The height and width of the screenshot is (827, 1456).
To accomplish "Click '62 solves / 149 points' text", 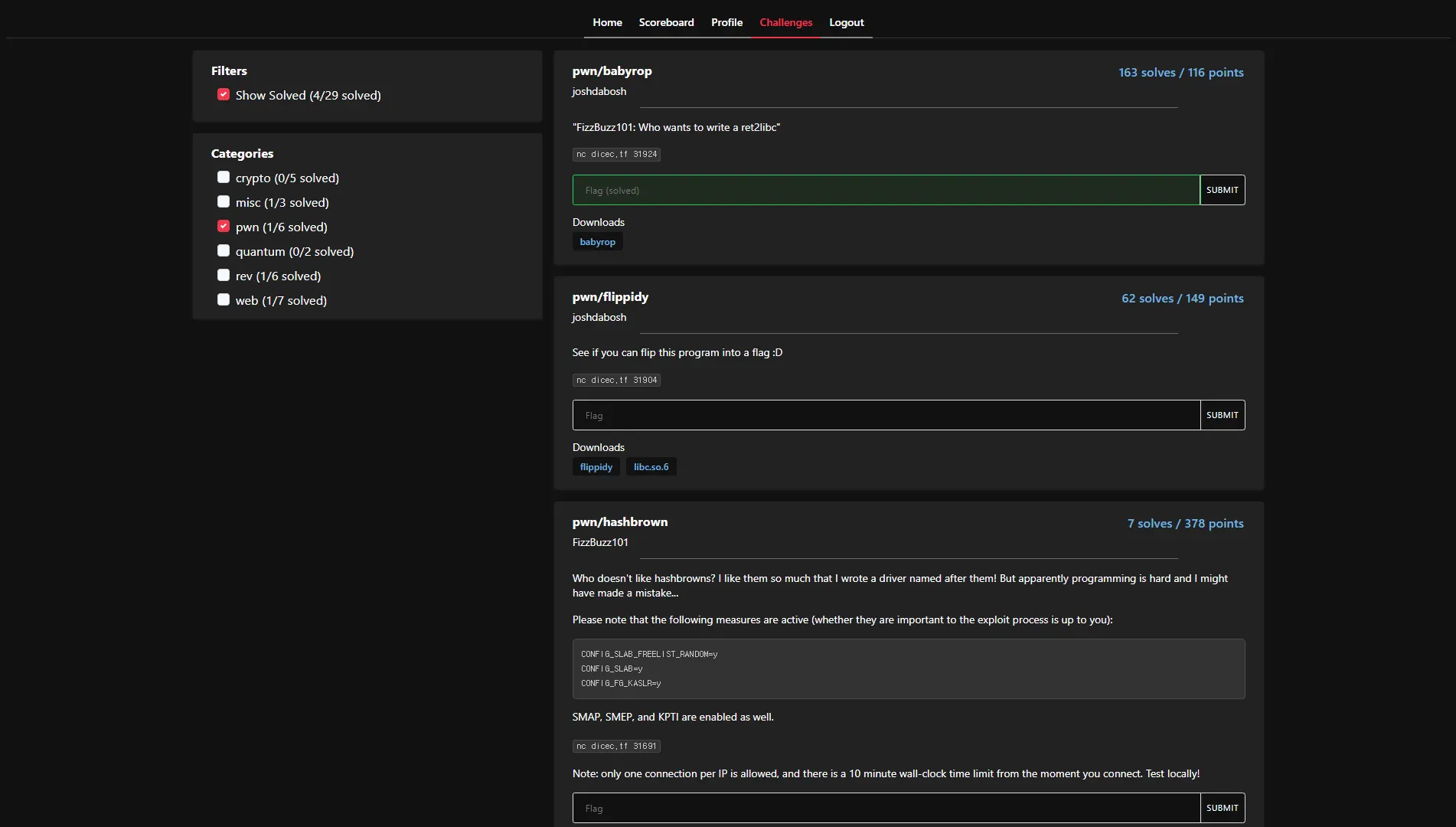I will 1182,298.
